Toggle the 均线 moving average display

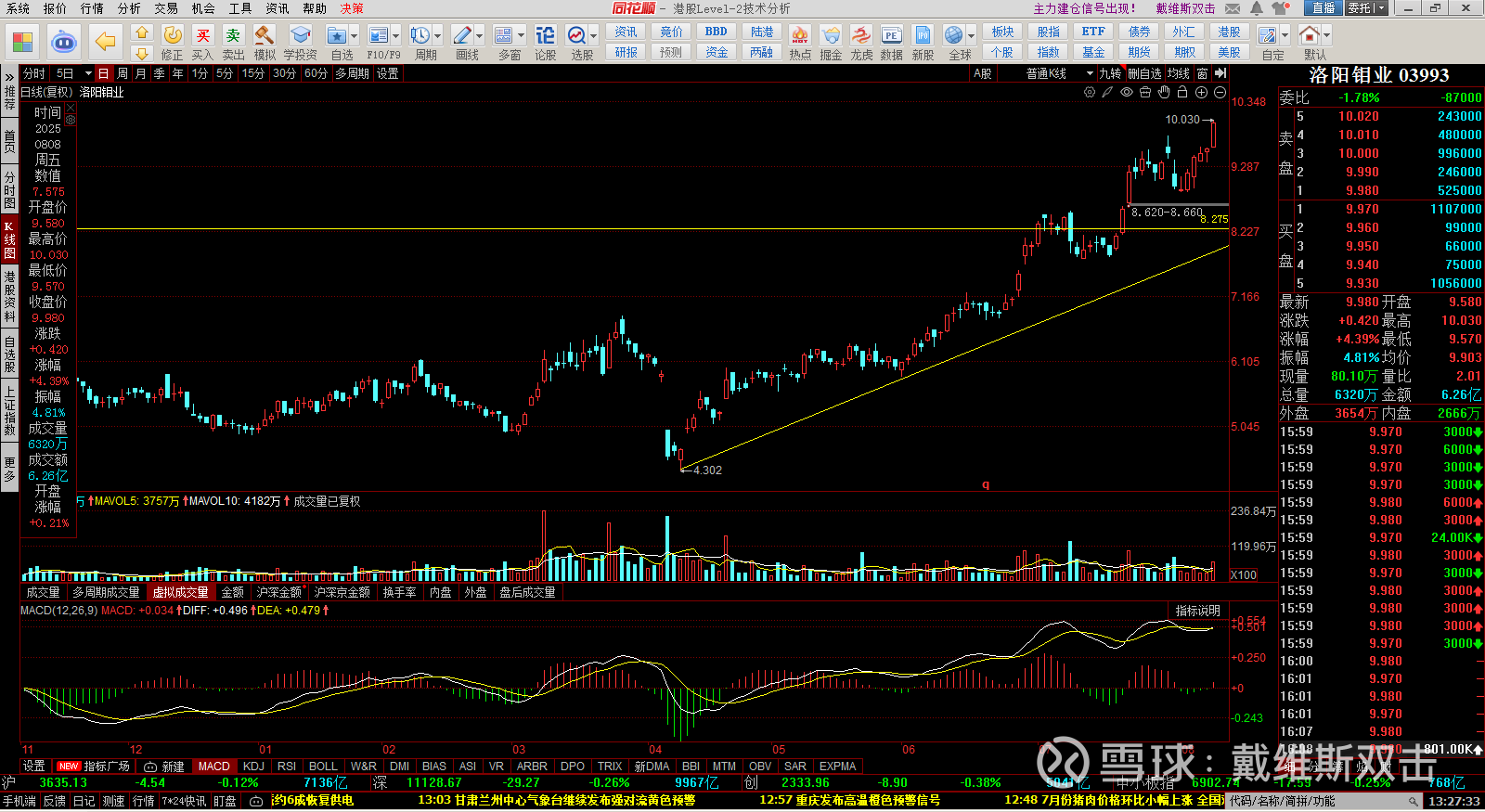(1179, 73)
